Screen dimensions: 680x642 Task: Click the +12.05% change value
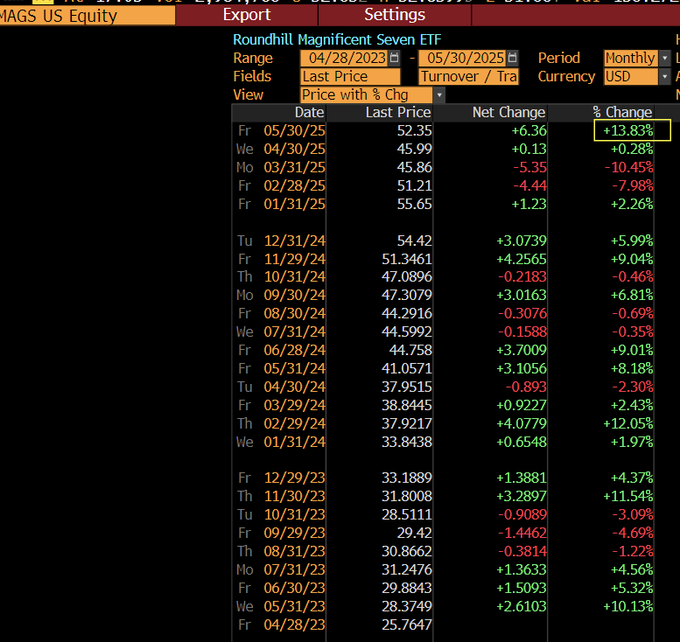tap(628, 424)
